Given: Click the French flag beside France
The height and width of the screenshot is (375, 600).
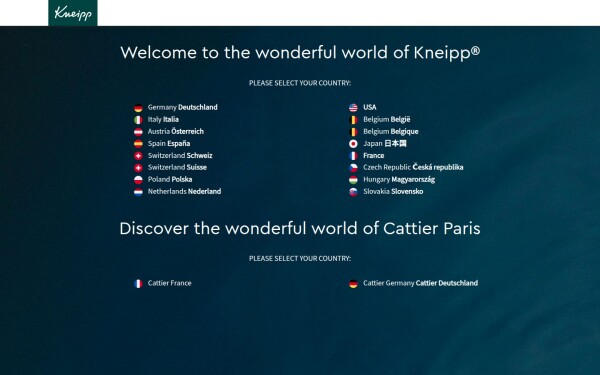Looking at the screenshot, I should point(353,156).
